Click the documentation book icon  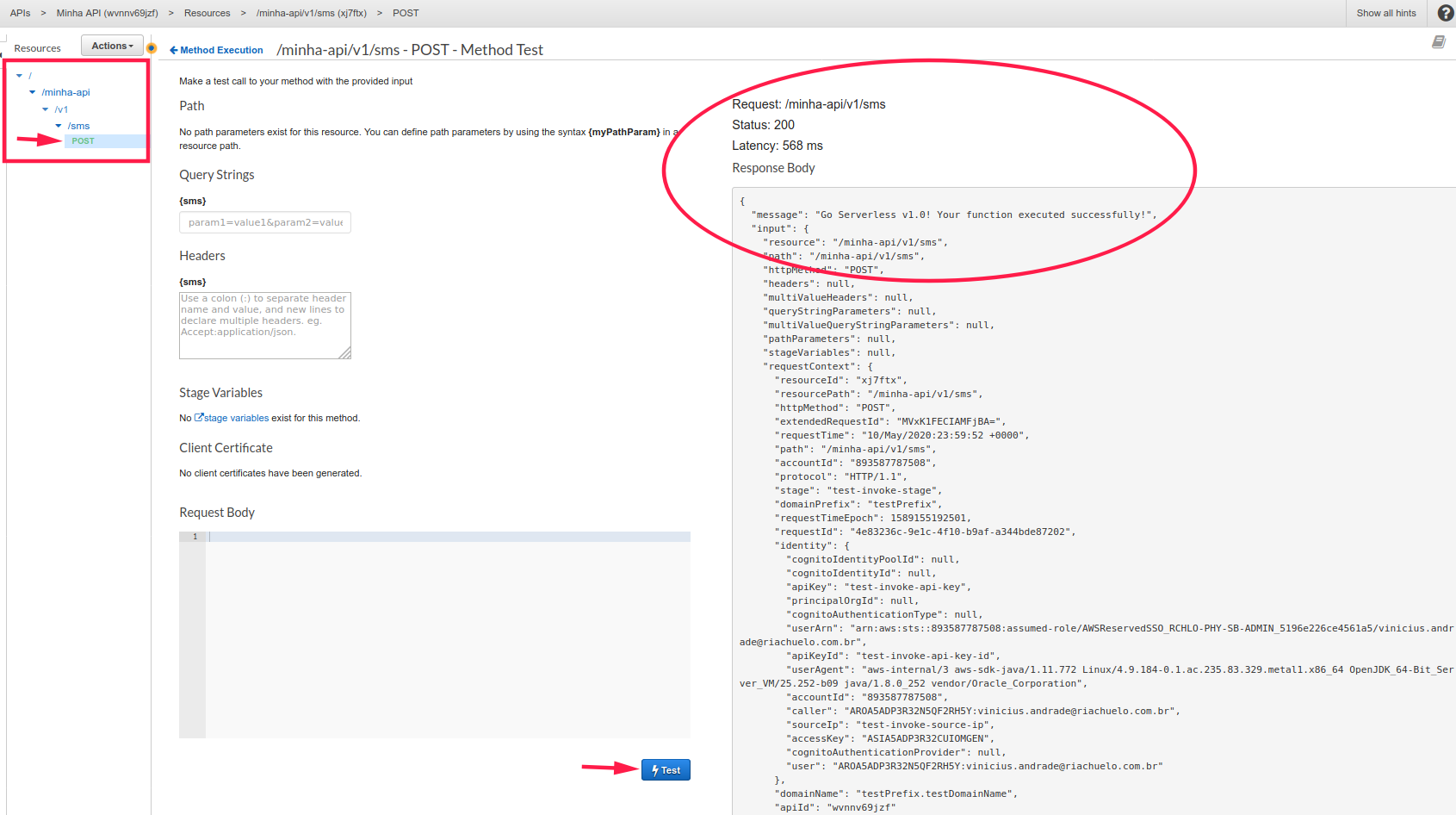point(1438,42)
